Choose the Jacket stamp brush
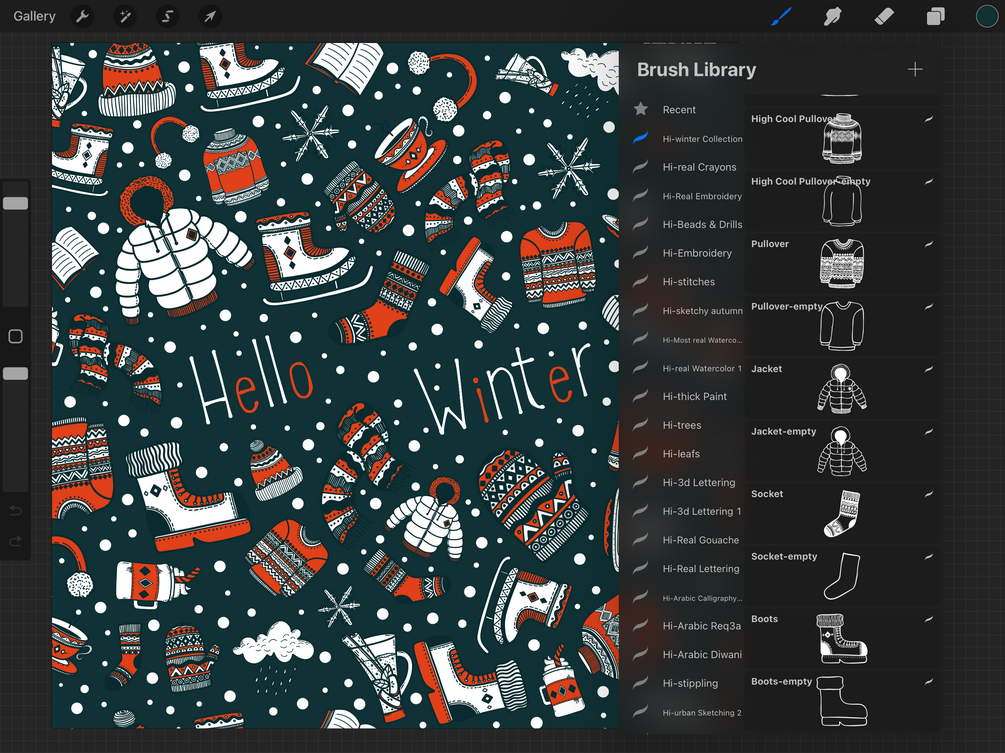 click(x=842, y=389)
